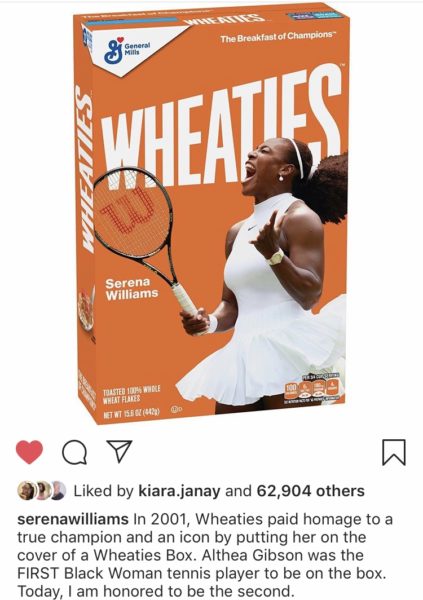The image size is (423, 600).
Task: View the 62,904 others who liked
Action: (311, 491)
